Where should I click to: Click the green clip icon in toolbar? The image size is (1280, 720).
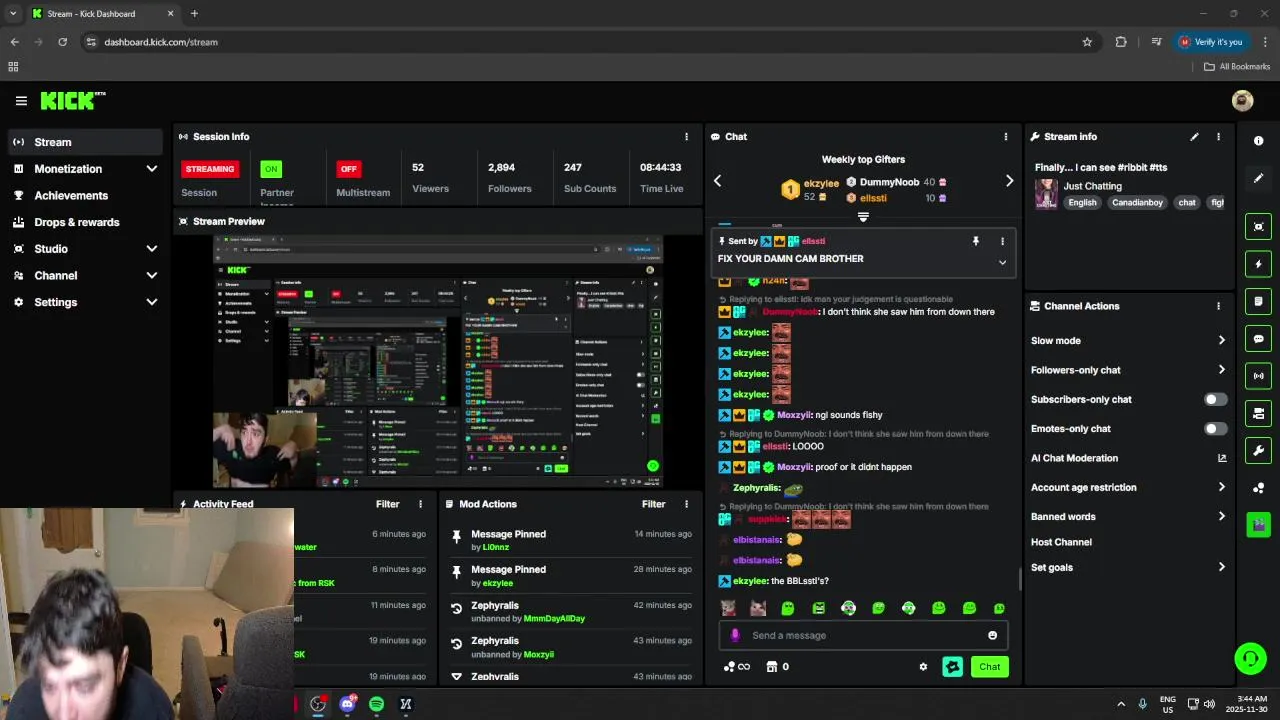pos(1259,524)
